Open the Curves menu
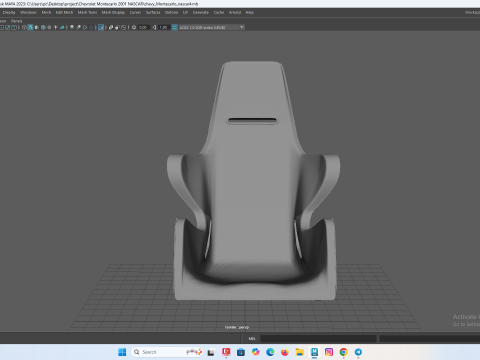Screen dimensions: 480x360 click(135, 12)
